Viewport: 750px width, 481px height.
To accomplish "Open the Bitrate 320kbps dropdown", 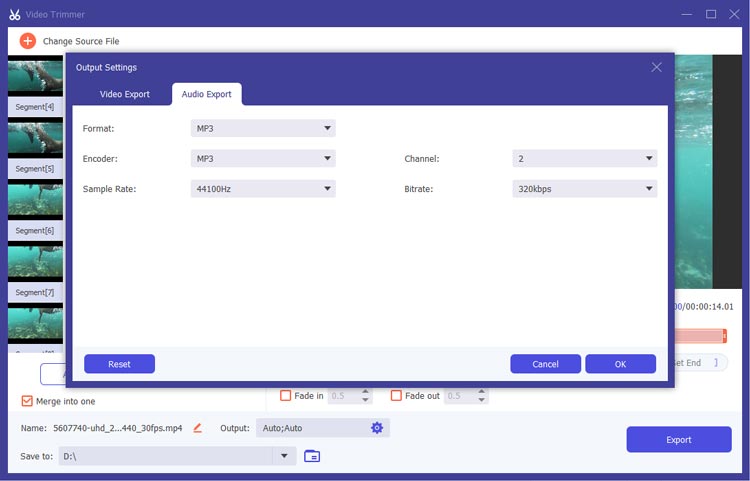I will [584, 188].
